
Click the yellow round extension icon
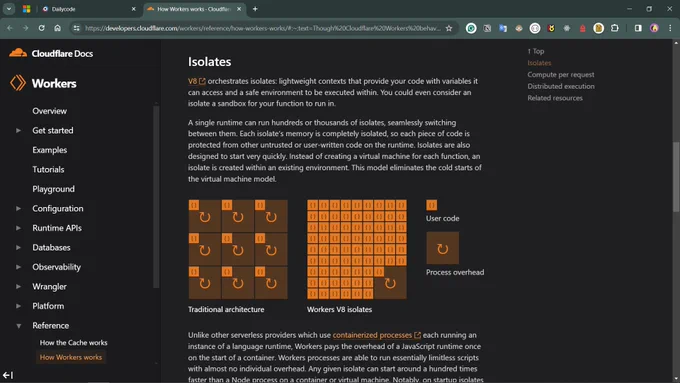(598, 28)
